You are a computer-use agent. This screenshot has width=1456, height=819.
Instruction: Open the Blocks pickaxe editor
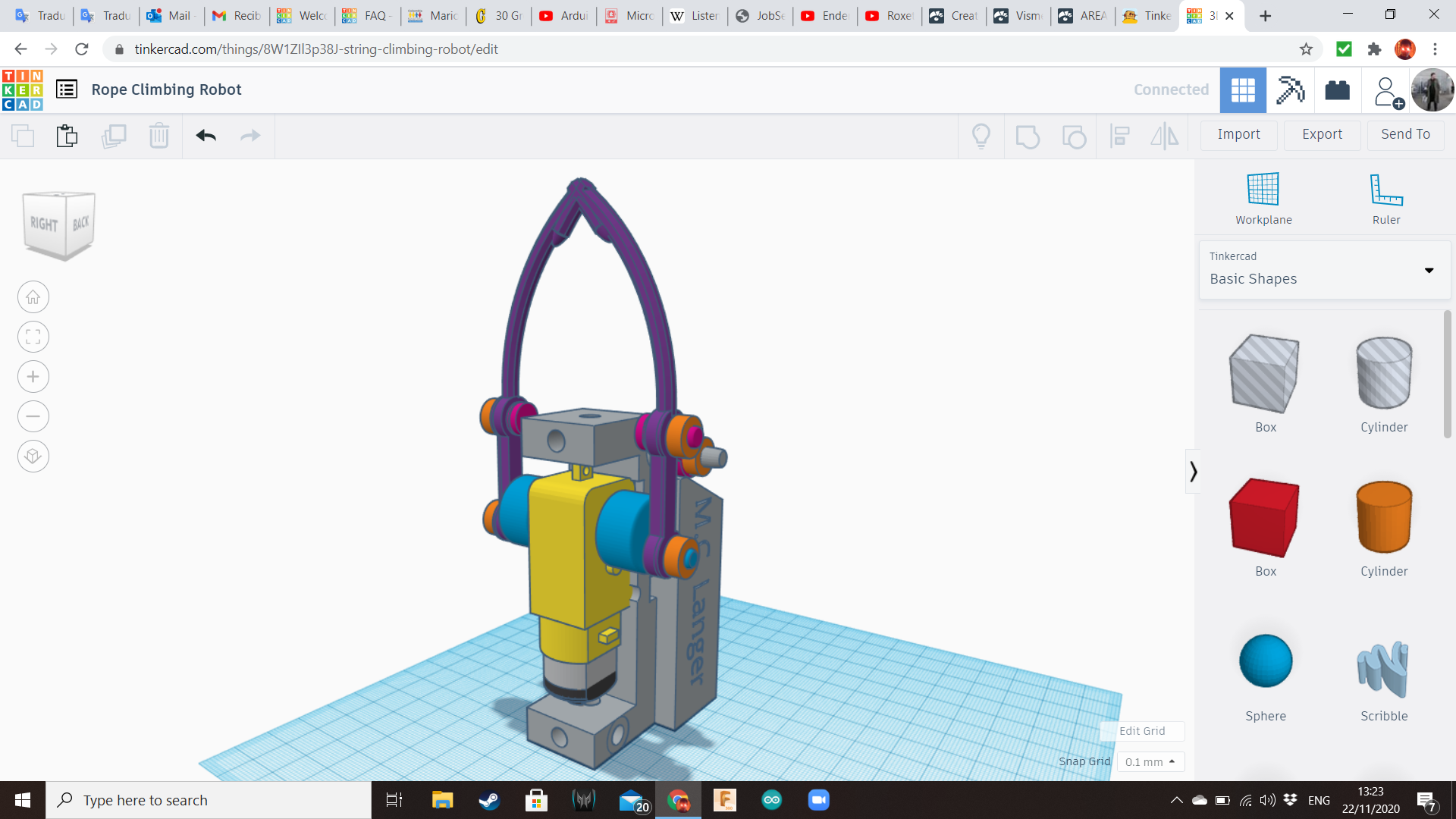[1290, 89]
